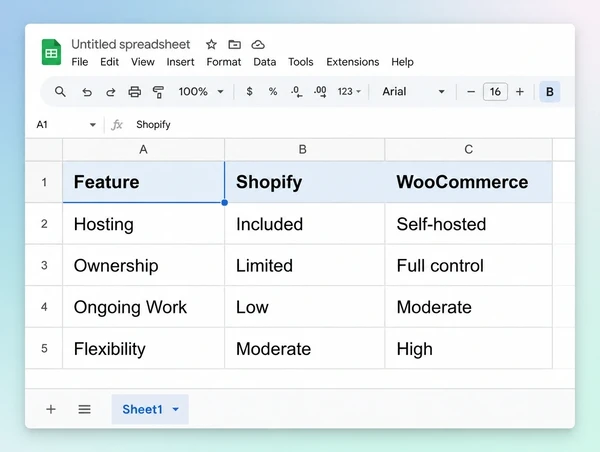Select column C header
The image size is (600, 452).
[x=469, y=150]
